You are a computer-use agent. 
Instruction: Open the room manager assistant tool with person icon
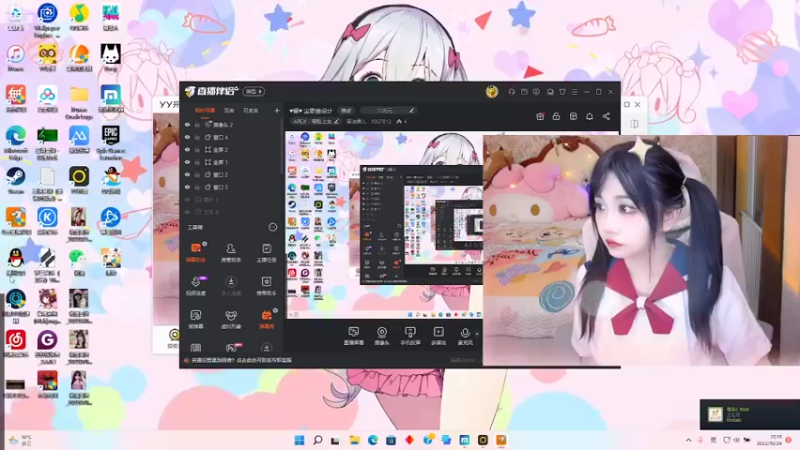click(231, 253)
